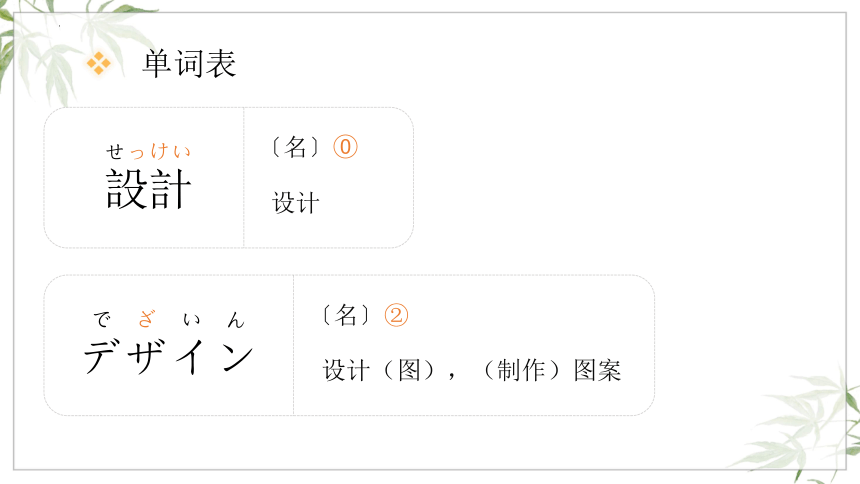Click the katakana ザ character
The image size is (860, 484).
(x=146, y=357)
